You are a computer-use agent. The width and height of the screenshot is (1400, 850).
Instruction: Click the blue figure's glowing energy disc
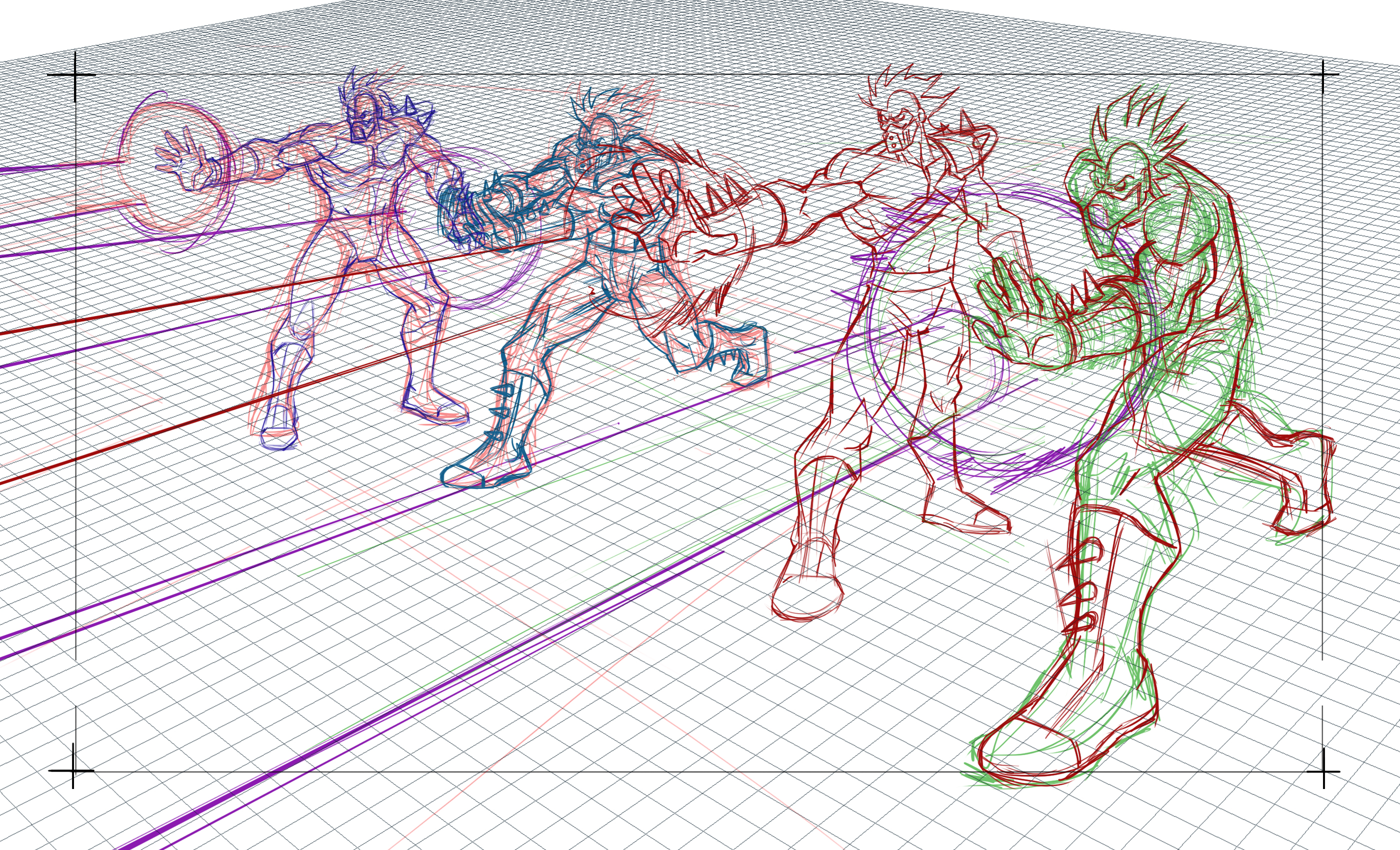click(x=176, y=170)
